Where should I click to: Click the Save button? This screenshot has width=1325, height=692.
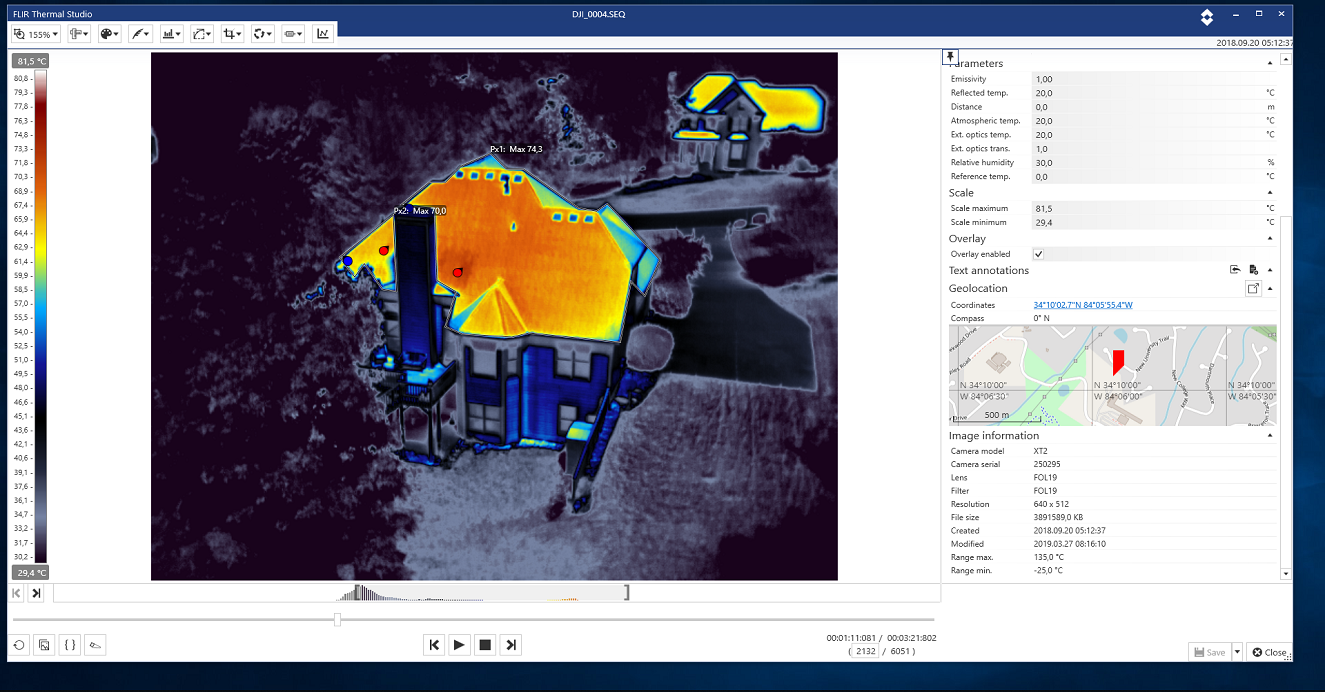pos(1210,652)
